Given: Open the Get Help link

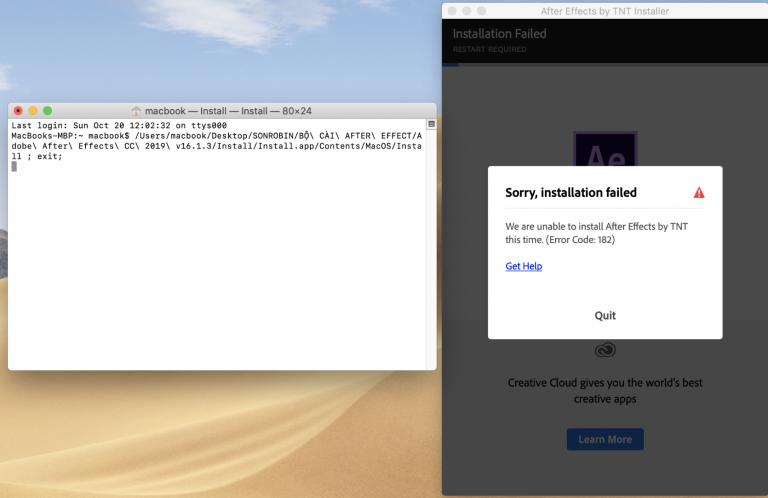Looking at the screenshot, I should coord(524,266).
